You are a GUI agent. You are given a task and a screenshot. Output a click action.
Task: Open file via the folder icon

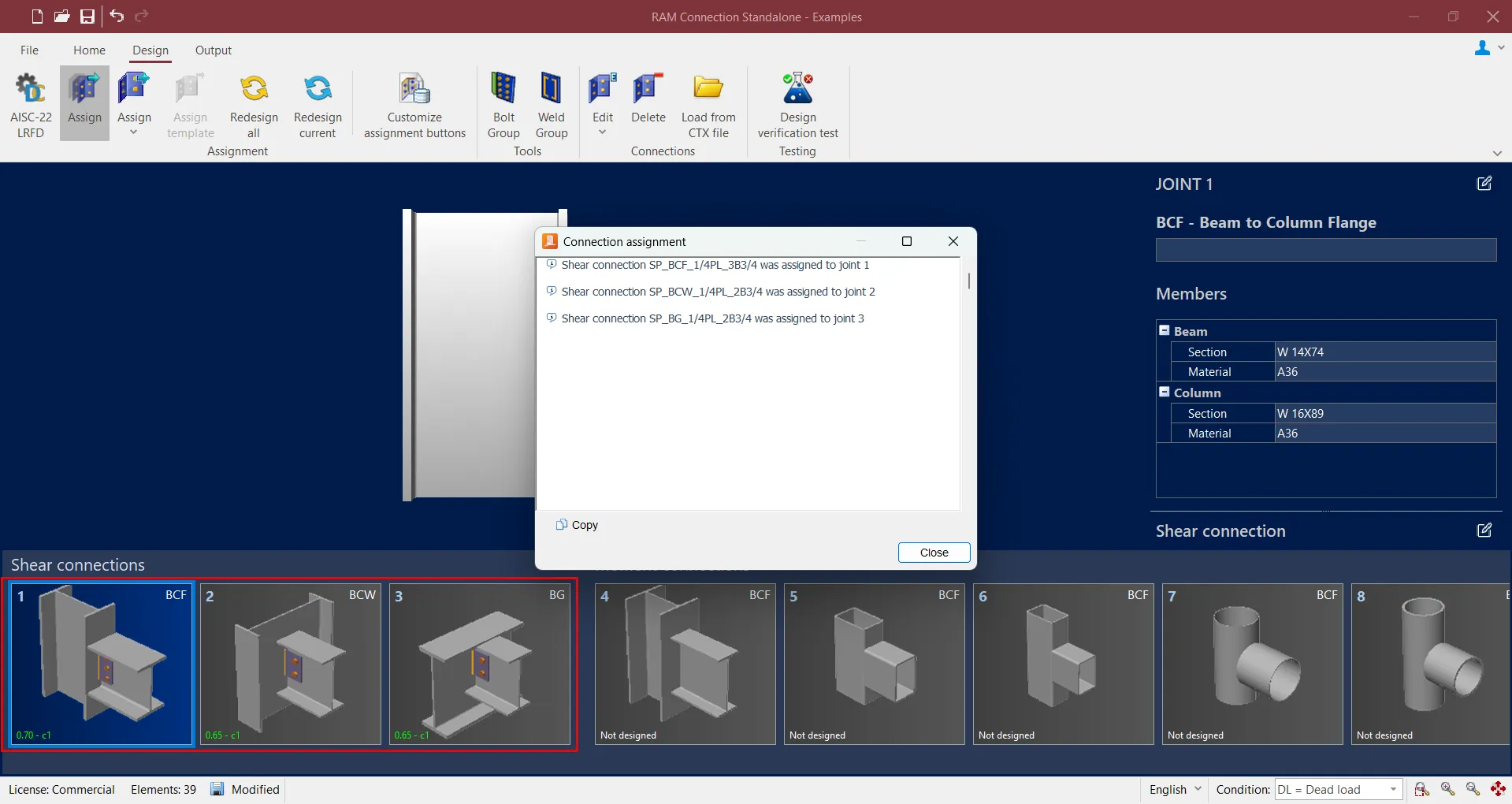point(62,16)
